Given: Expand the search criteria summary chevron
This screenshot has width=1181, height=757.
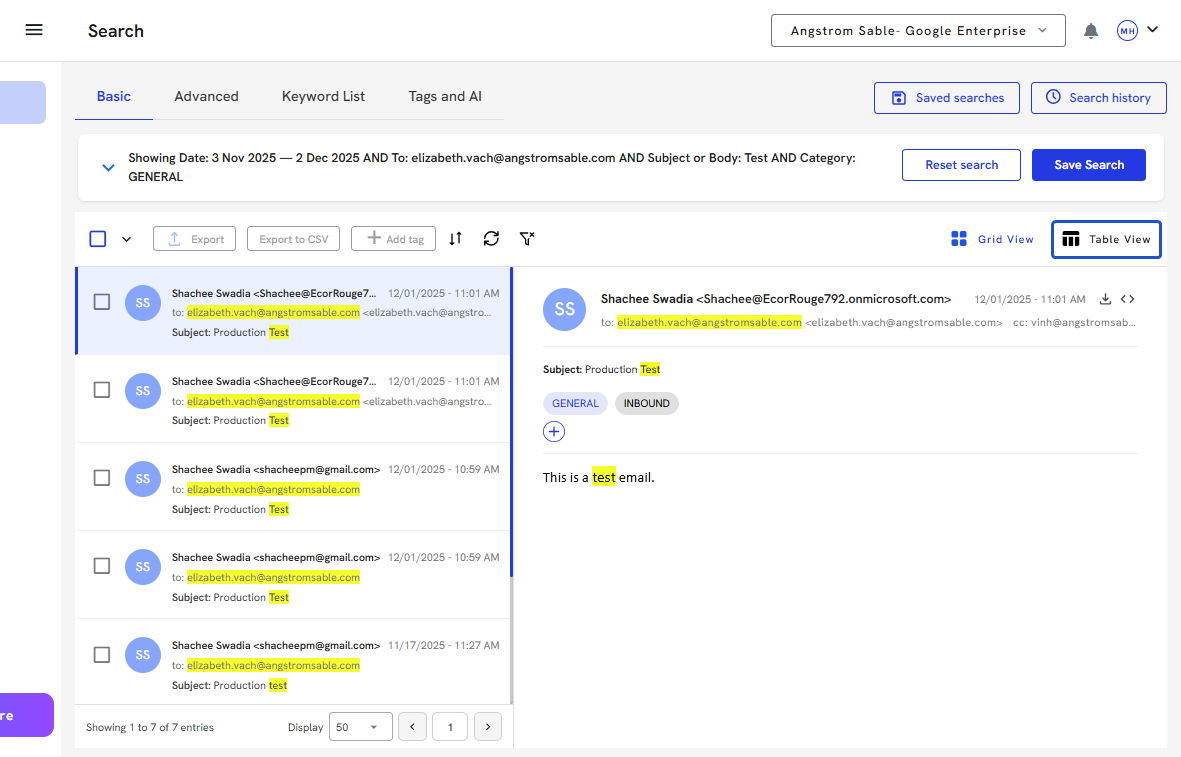Looking at the screenshot, I should point(109,168).
